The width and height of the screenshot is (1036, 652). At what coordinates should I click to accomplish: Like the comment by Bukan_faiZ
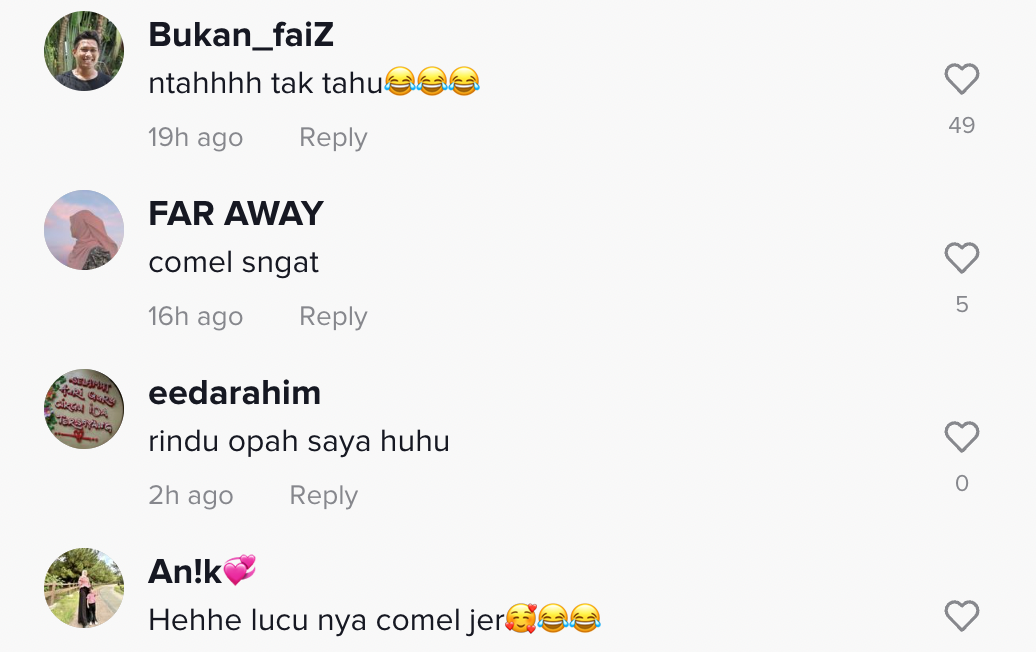(961, 79)
